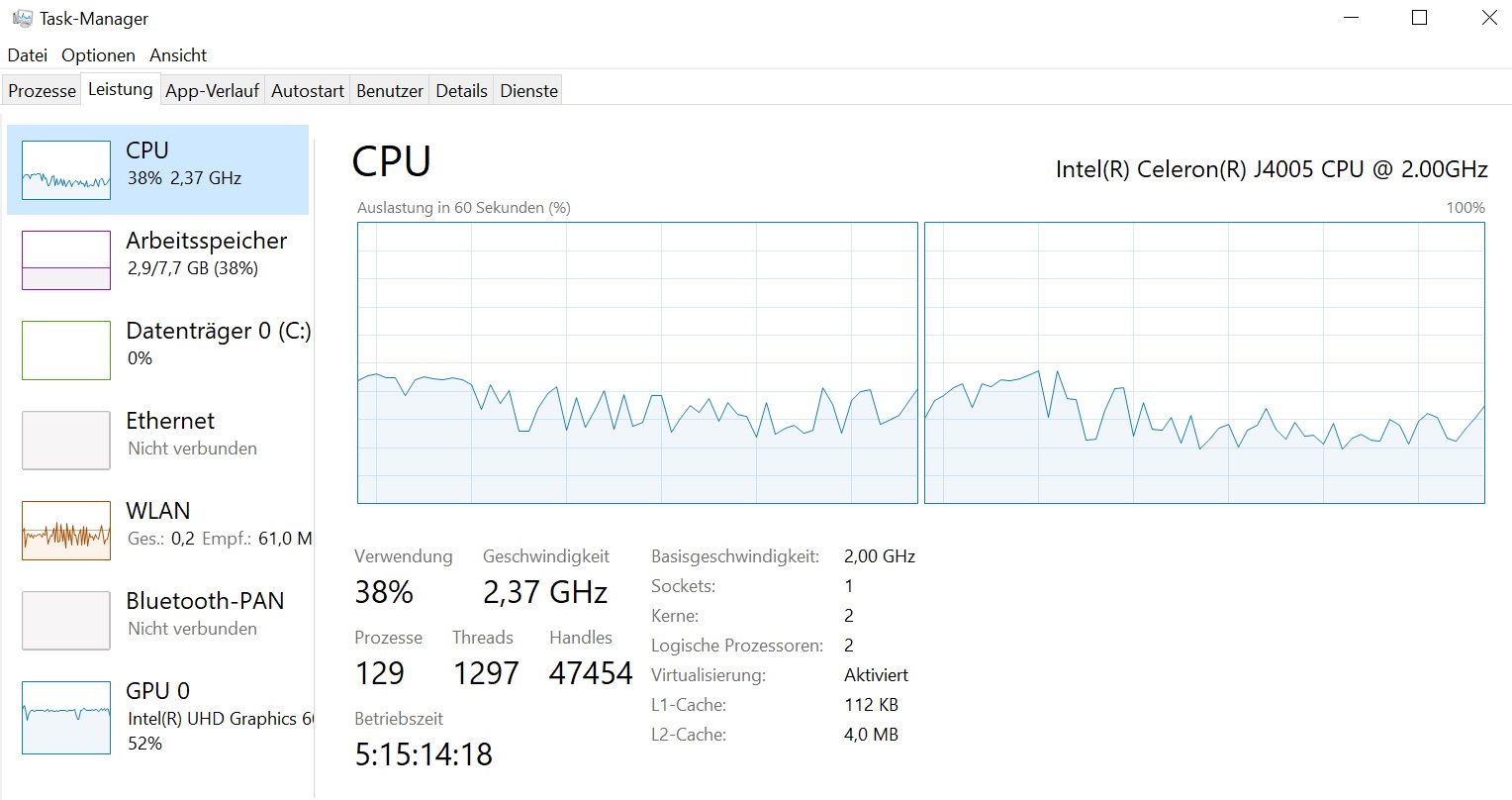Open the Details tab
This screenshot has height=800, width=1512.
(x=462, y=90)
